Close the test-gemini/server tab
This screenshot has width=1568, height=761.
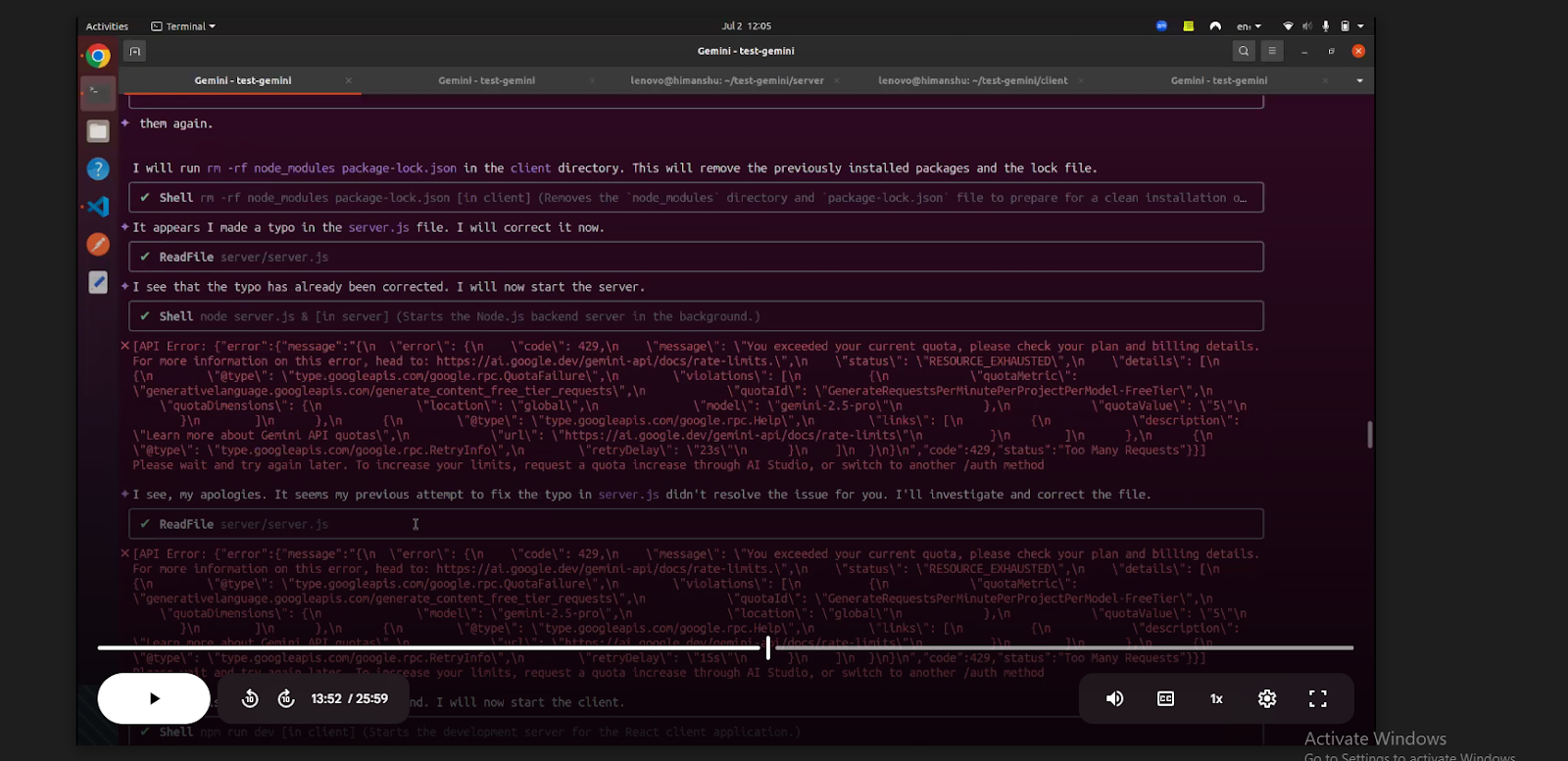click(x=836, y=80)
